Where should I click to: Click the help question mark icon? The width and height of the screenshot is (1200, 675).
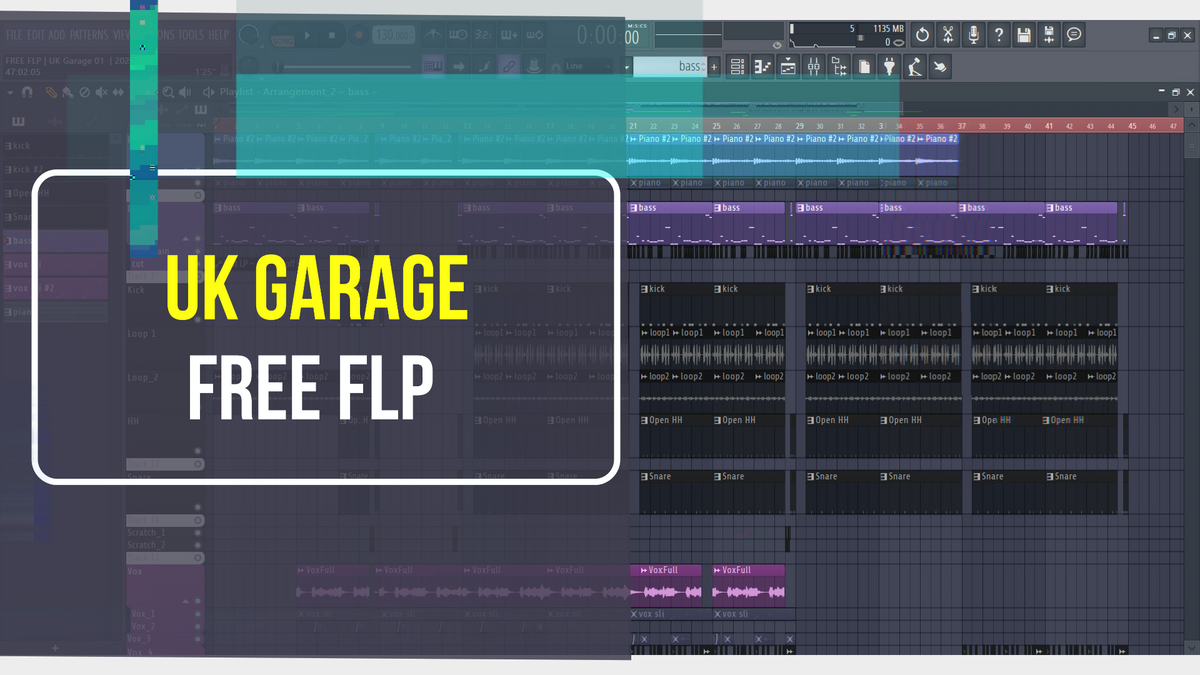(x=998, y=35)
